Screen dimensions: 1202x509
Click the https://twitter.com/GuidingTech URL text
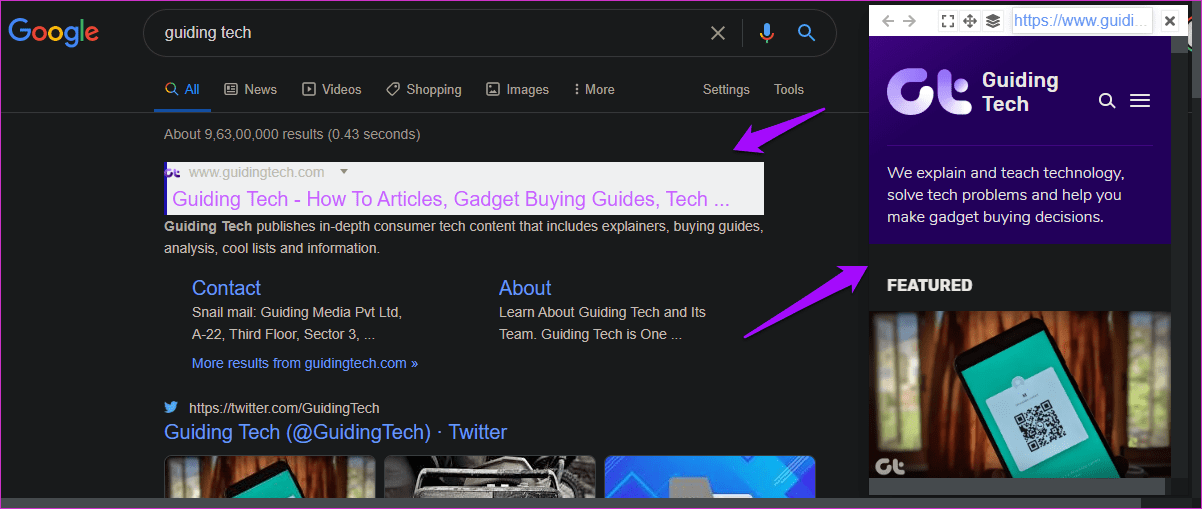coord(284,408)
